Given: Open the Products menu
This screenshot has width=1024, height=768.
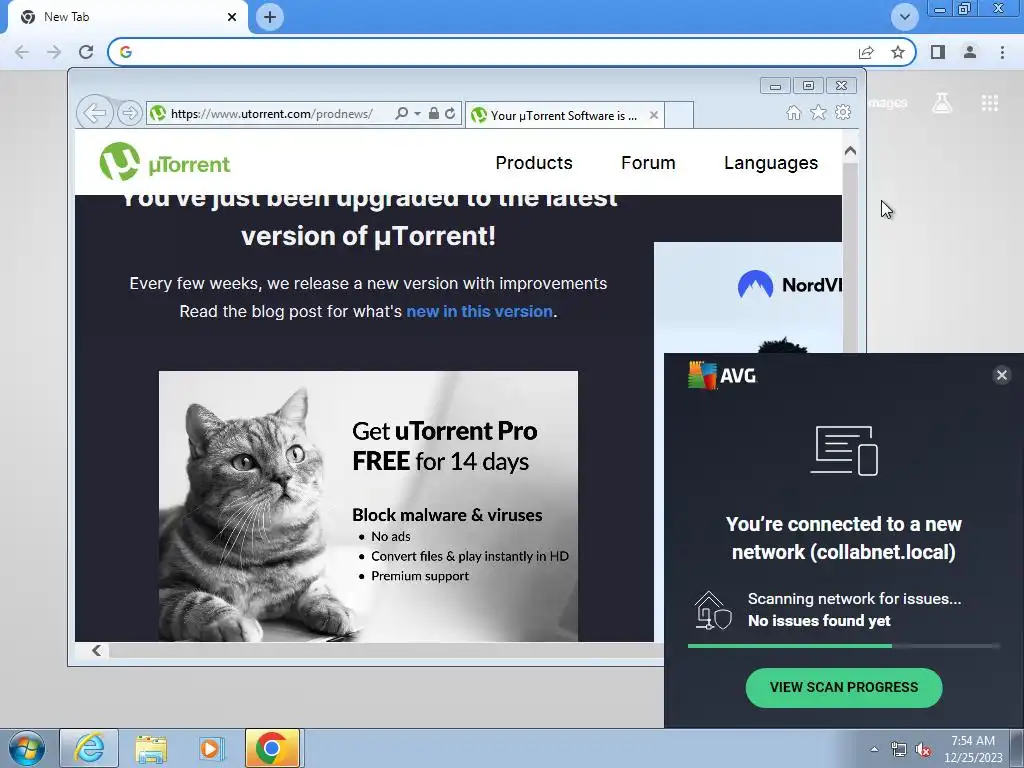Looking at the screenshot, I should point(534,163).
